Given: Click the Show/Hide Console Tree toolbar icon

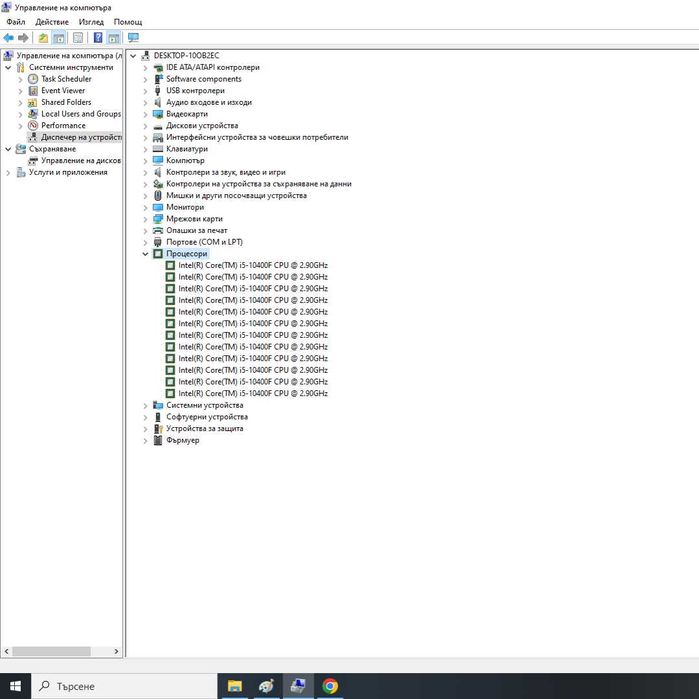Looking at the screenshot, I should pos(59,38).
